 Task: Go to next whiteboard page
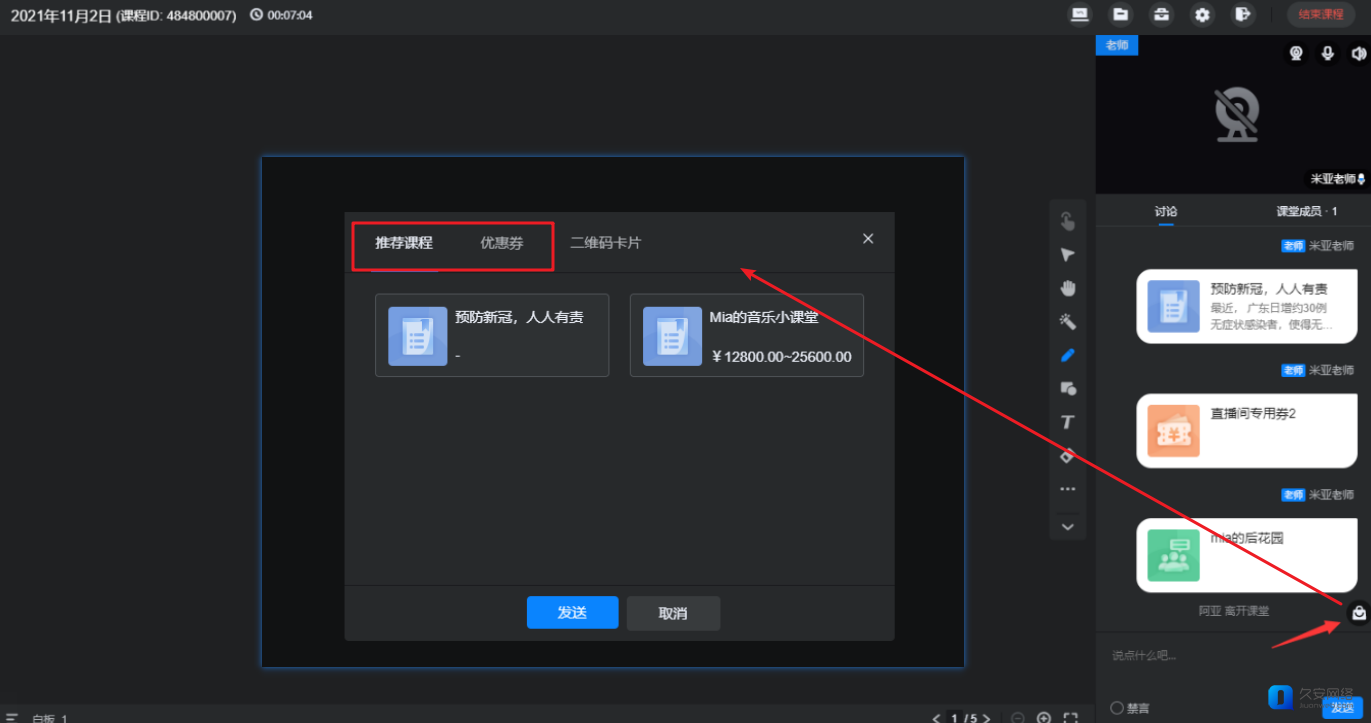[986, 718]
